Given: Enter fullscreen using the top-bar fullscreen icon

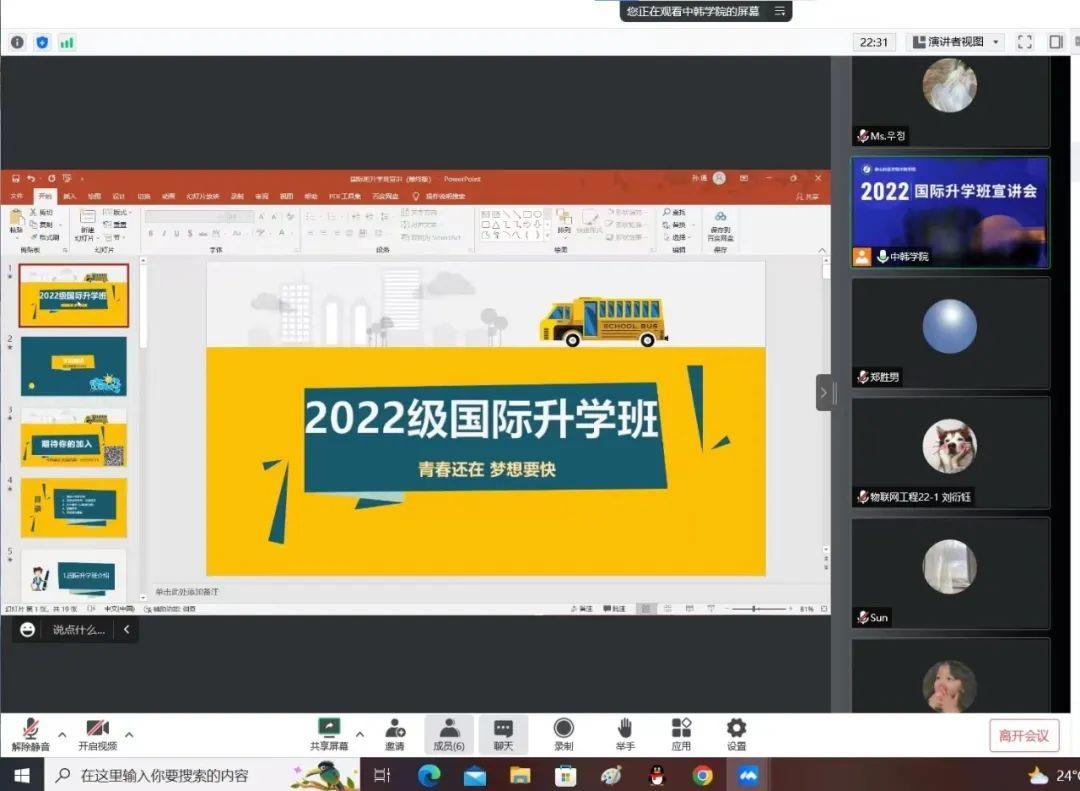Looking at the screenshot, I should [1024, 42].
